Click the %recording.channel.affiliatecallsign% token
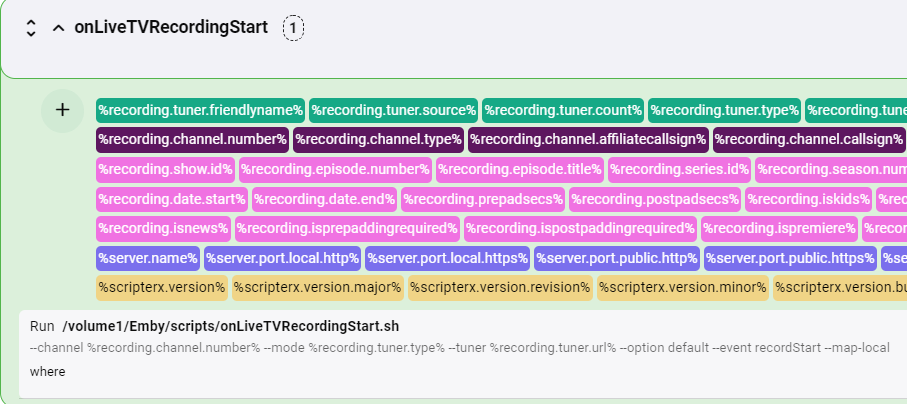 (x=588, y=139)
